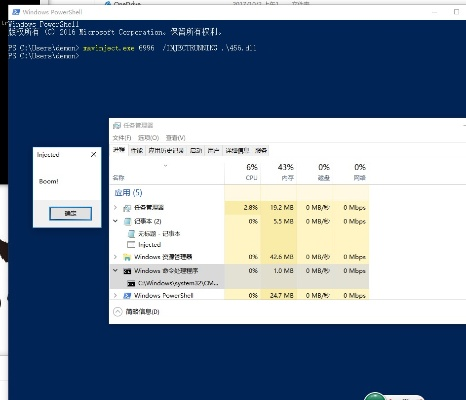Click the Notepad icon beside 记事本 (2)
Image resolution: width=466 pixels, height=400 pixels.
coord(127,221)
